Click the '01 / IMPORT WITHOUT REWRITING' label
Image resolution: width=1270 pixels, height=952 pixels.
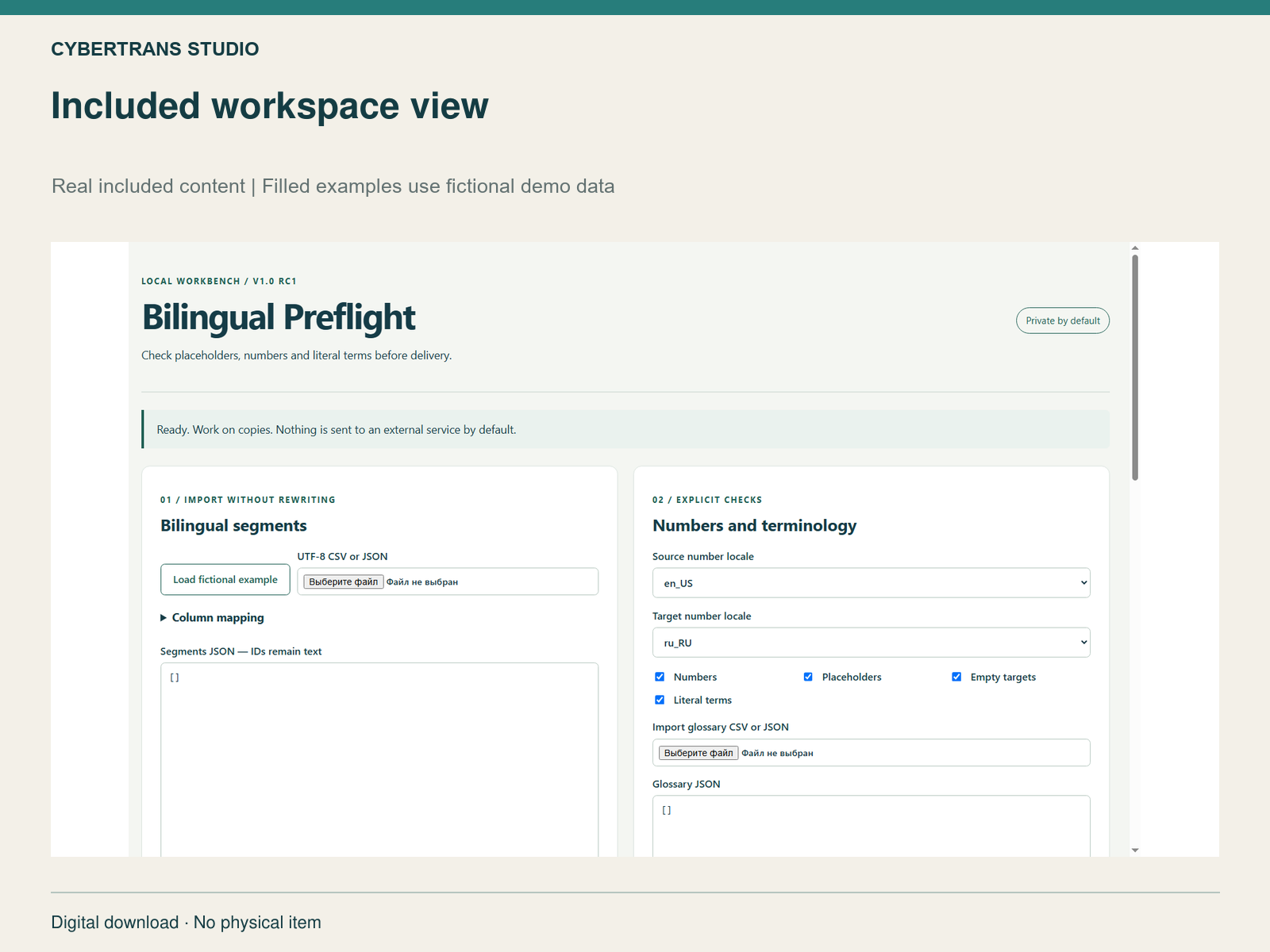[248, 500]
